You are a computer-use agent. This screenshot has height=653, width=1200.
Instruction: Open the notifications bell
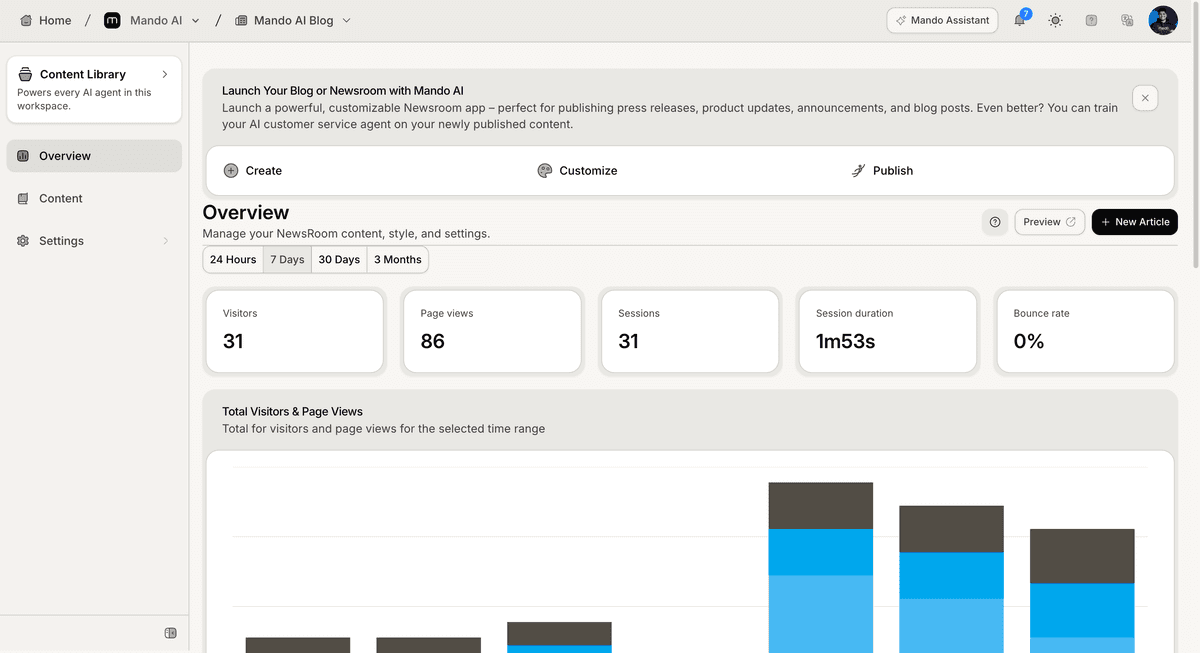click(1020, 20)
